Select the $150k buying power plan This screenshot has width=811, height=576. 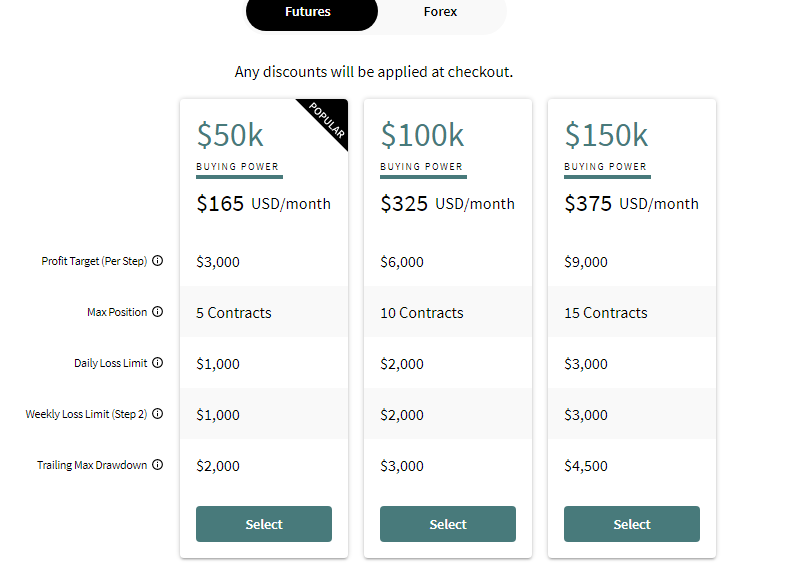[x=632, y=524]
